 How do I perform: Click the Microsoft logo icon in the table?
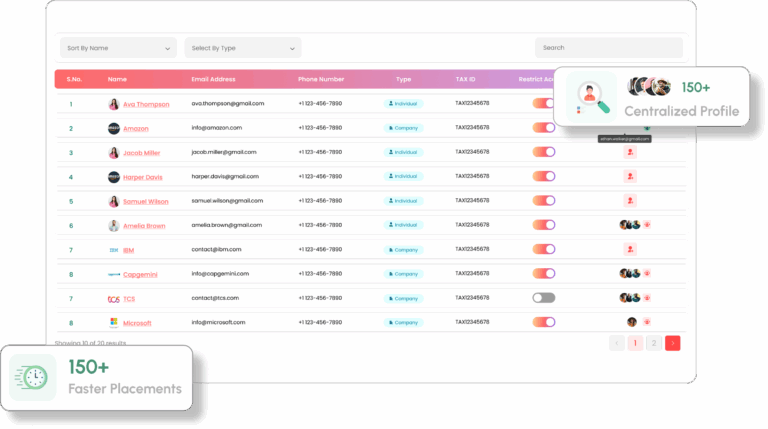point(113,323)
